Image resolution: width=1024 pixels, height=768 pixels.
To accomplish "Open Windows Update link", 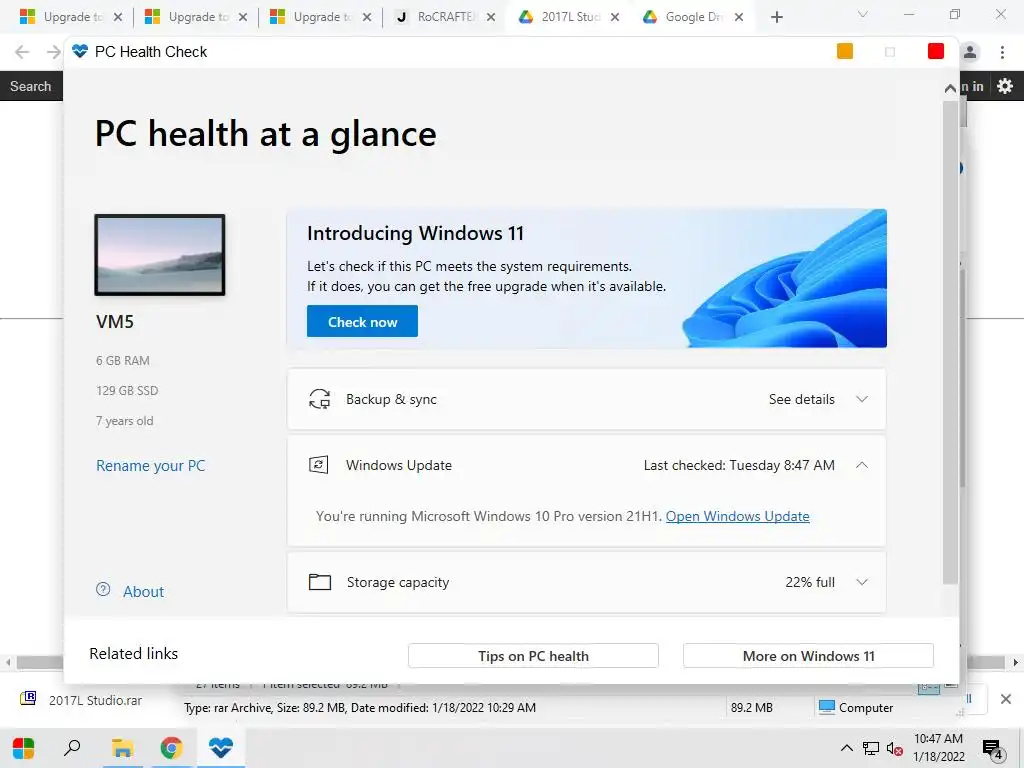I will (x=737, y=516).
